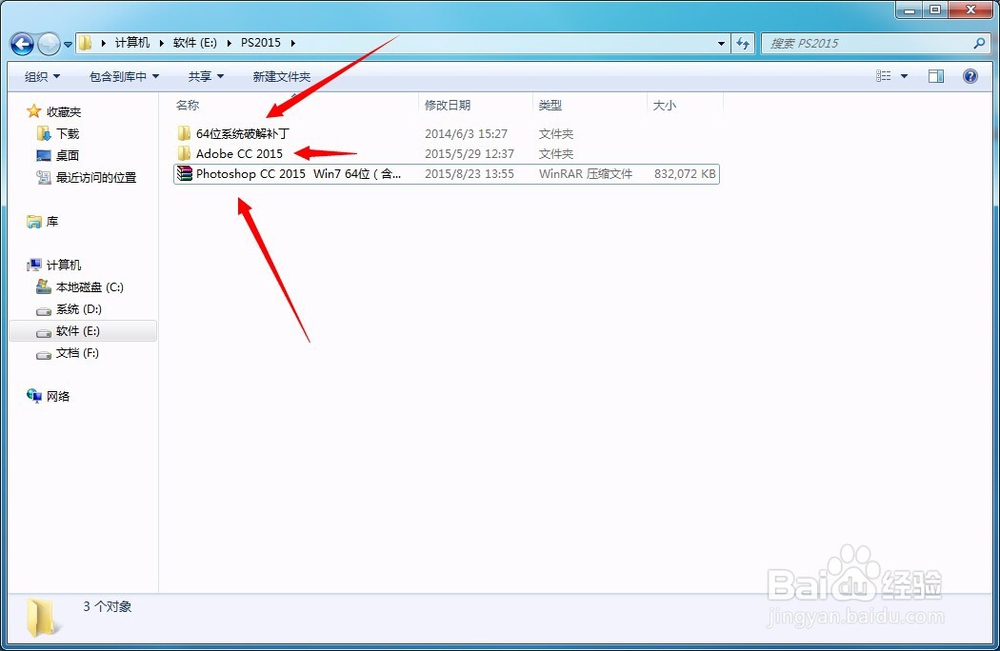The image size is (1000, 651).
Task: Select 64位系统破解补丁 folder name
Action: [x=243, y=134]
